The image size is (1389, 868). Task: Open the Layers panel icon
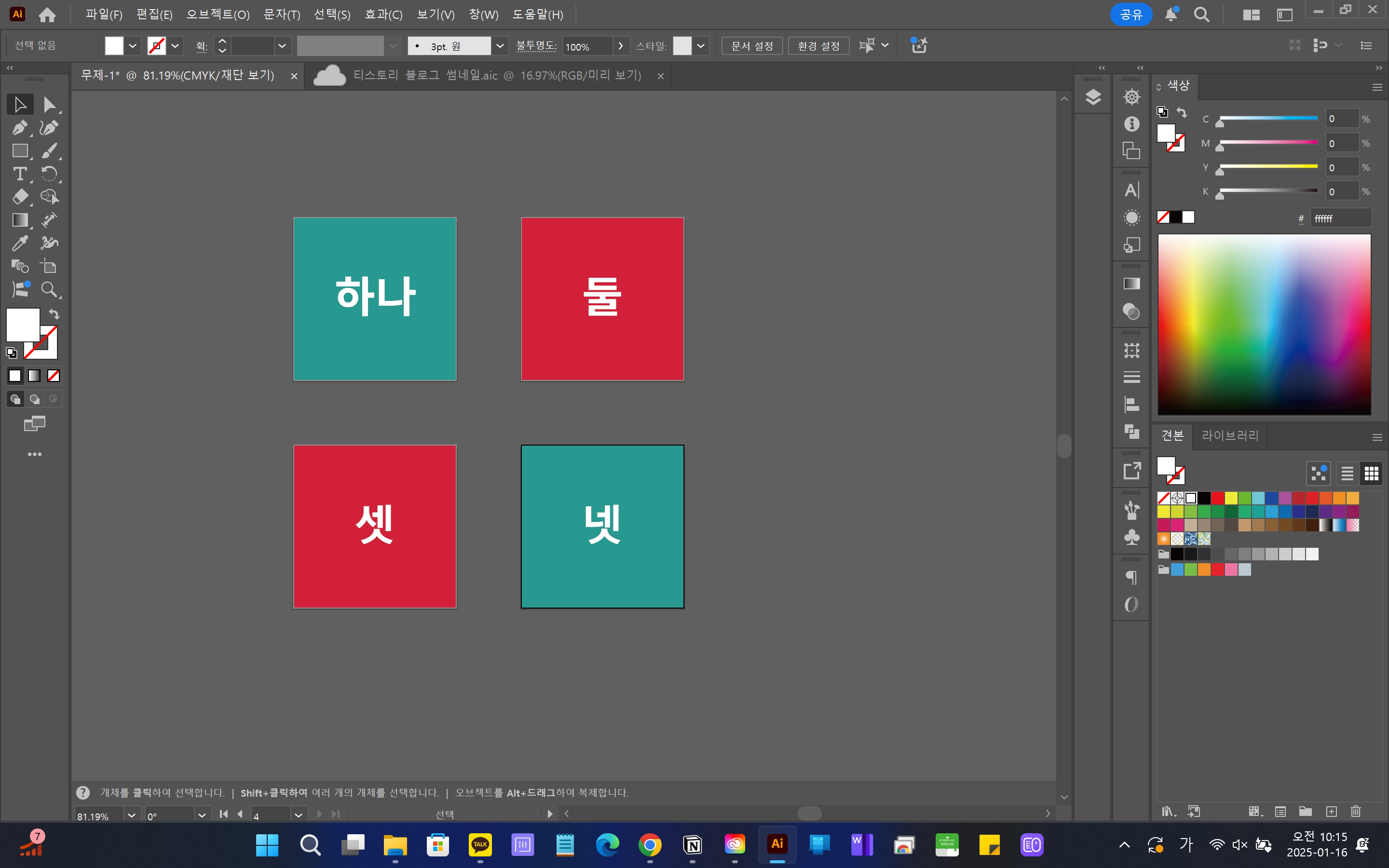(1093, 97)
